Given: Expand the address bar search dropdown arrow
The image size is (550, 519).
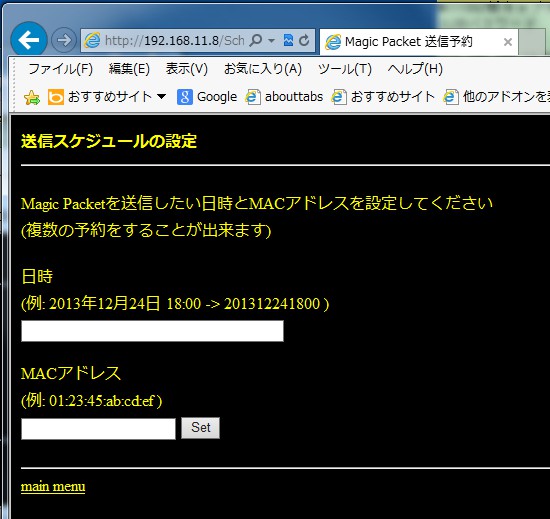Looking at the screenshot, I should 271,41.
